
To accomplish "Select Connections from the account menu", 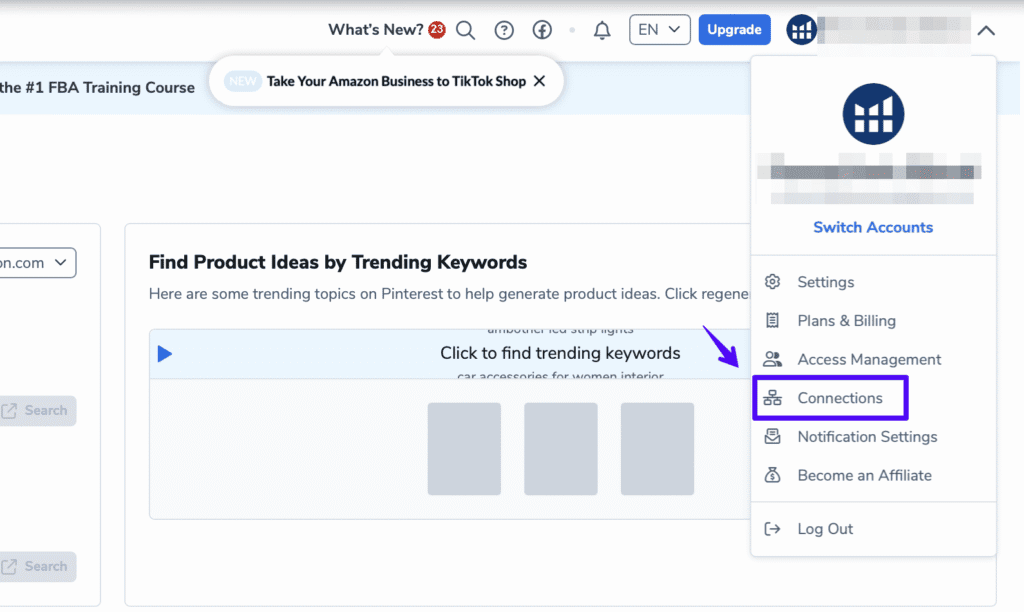I will (x=839, y=398).
